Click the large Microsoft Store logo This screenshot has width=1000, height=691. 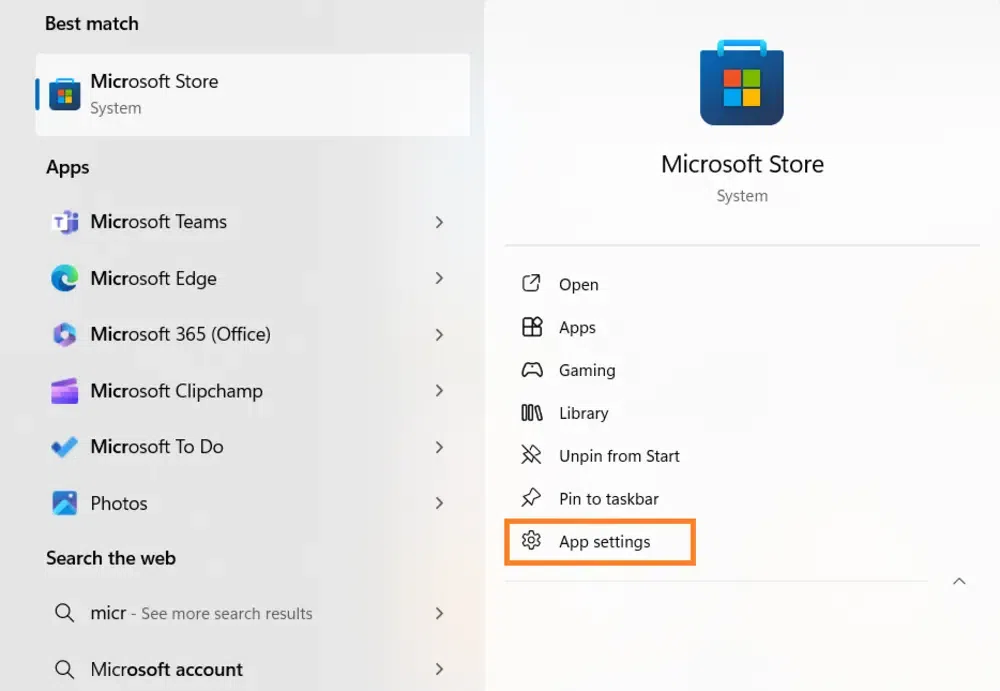(742, 84)
